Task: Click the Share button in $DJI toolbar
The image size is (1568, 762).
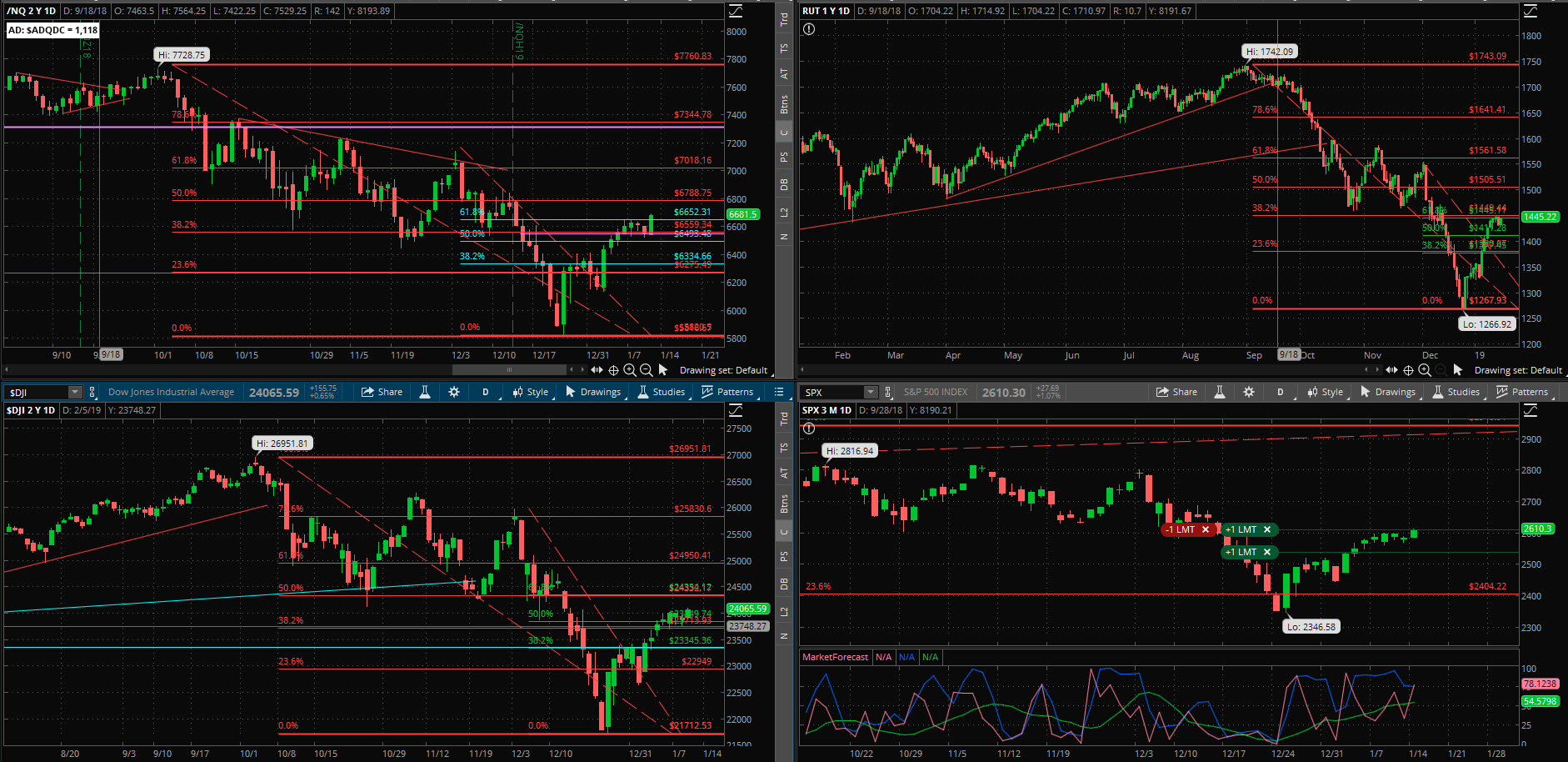Action: (x=382, y=392)
